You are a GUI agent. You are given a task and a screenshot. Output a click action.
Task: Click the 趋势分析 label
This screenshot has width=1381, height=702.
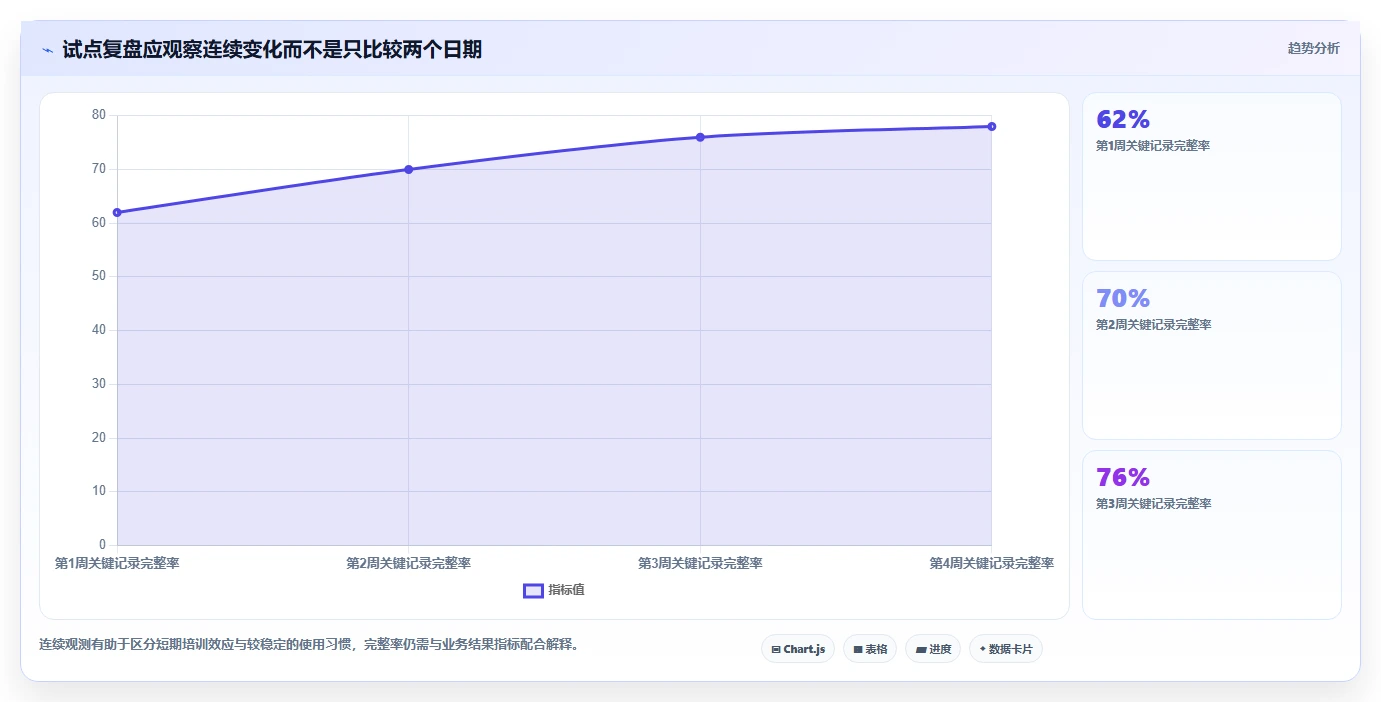tap(1313, 48)
